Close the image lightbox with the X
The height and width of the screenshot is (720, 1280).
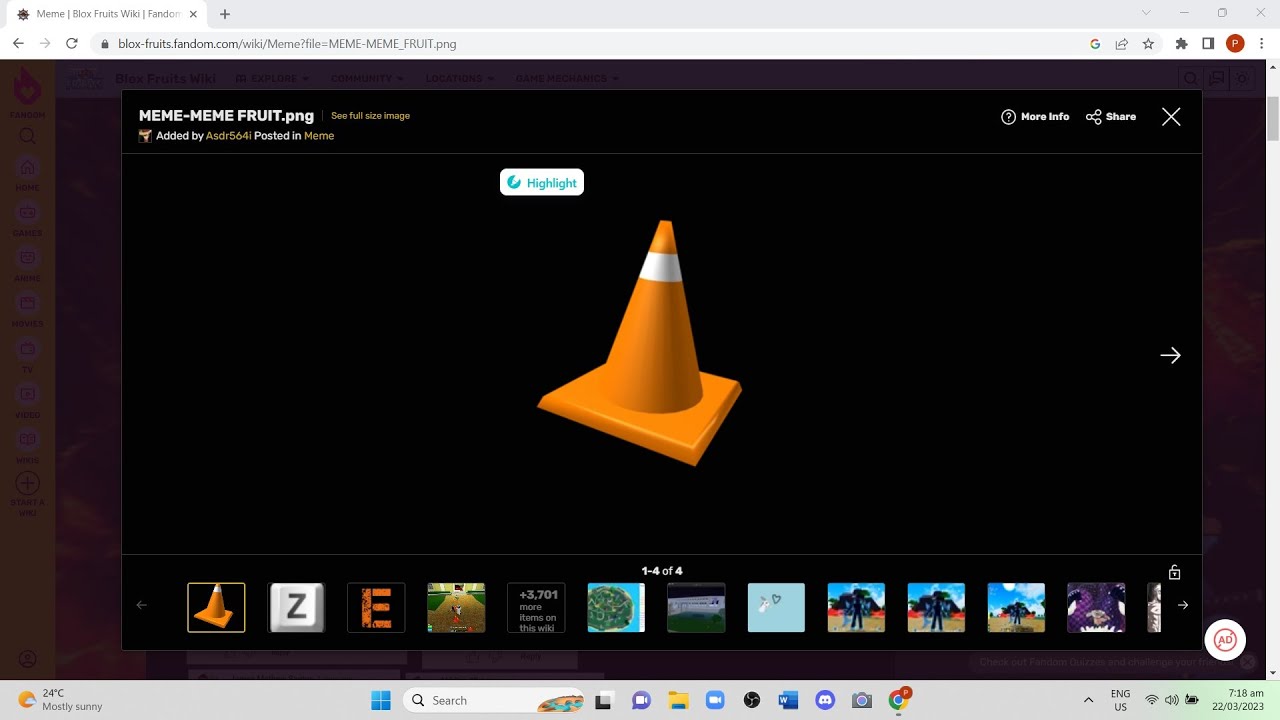1171,117
